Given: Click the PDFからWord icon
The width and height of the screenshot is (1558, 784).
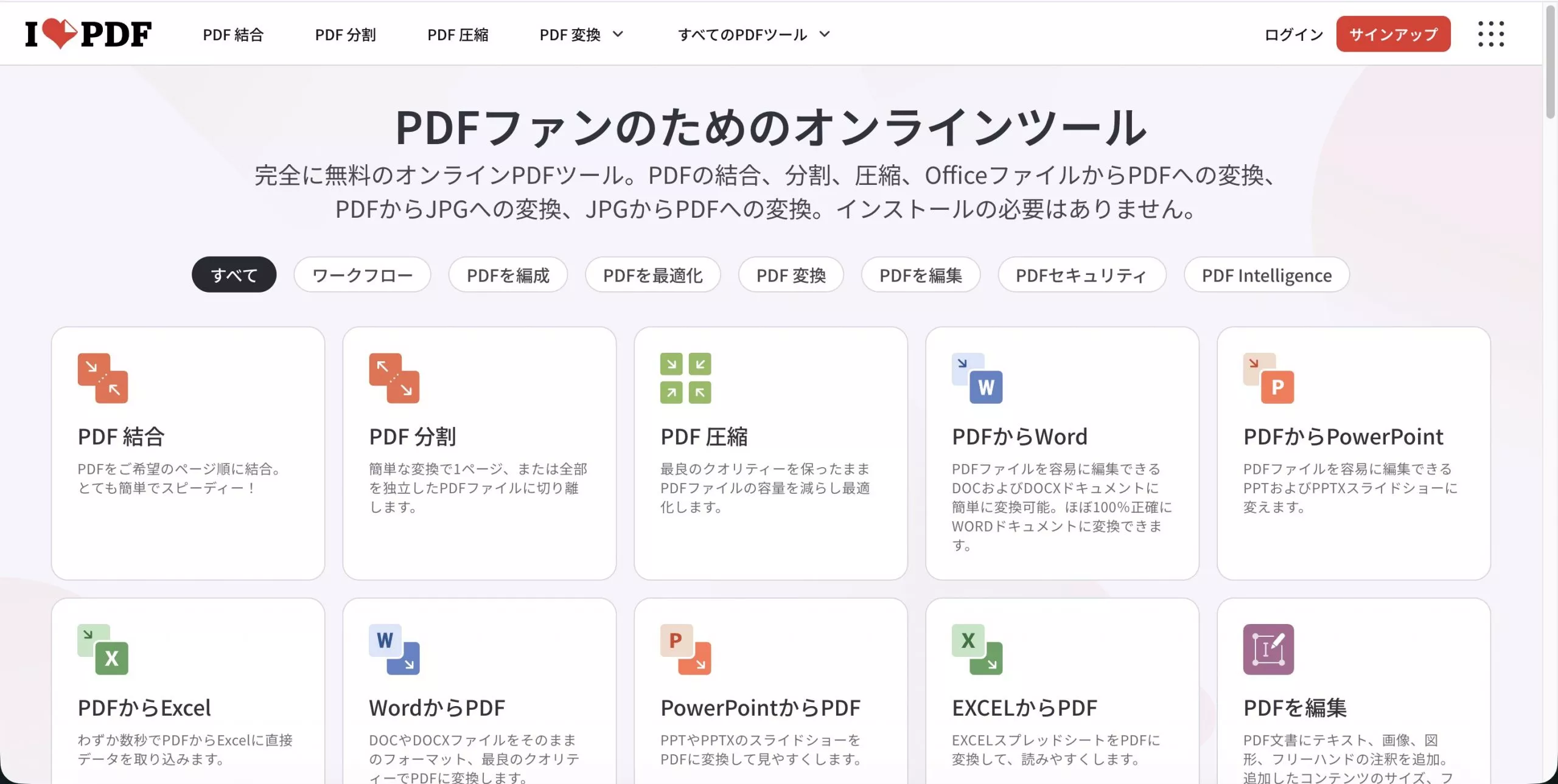Looking at the screenshot, I should [977, 378].
